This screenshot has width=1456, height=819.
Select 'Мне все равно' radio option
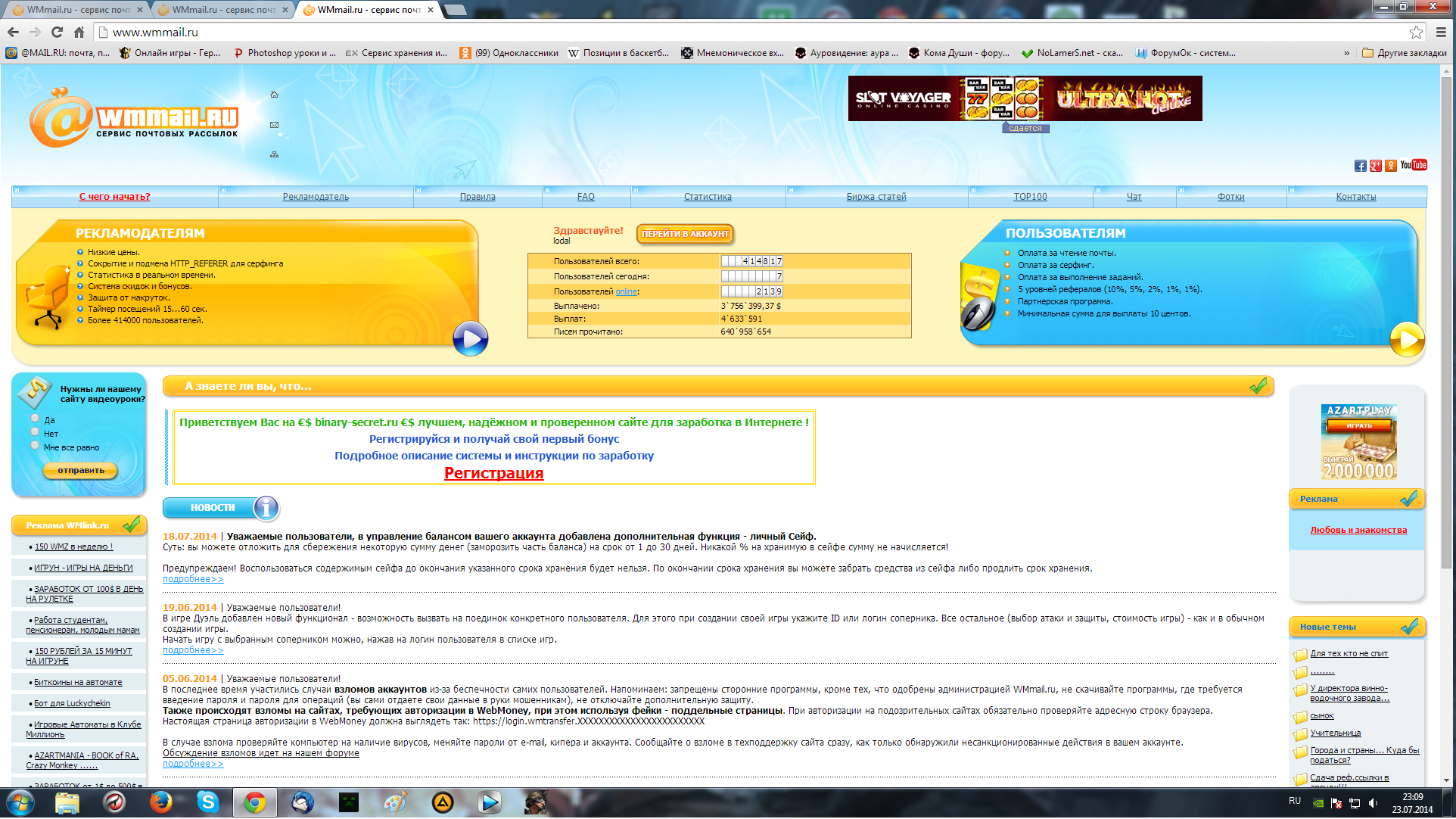coord(35,445)
